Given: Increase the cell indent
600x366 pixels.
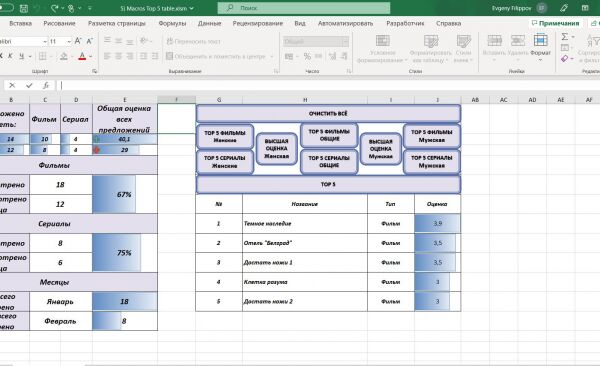Looking at the screenshot, I should point(155,56).
